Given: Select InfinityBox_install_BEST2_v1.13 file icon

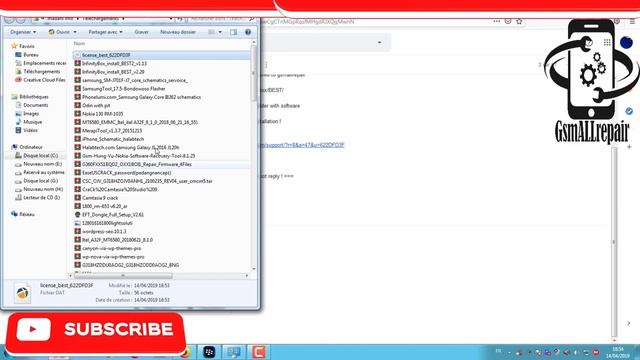Looking at the screenshot, I should click(x=78, y=63).
